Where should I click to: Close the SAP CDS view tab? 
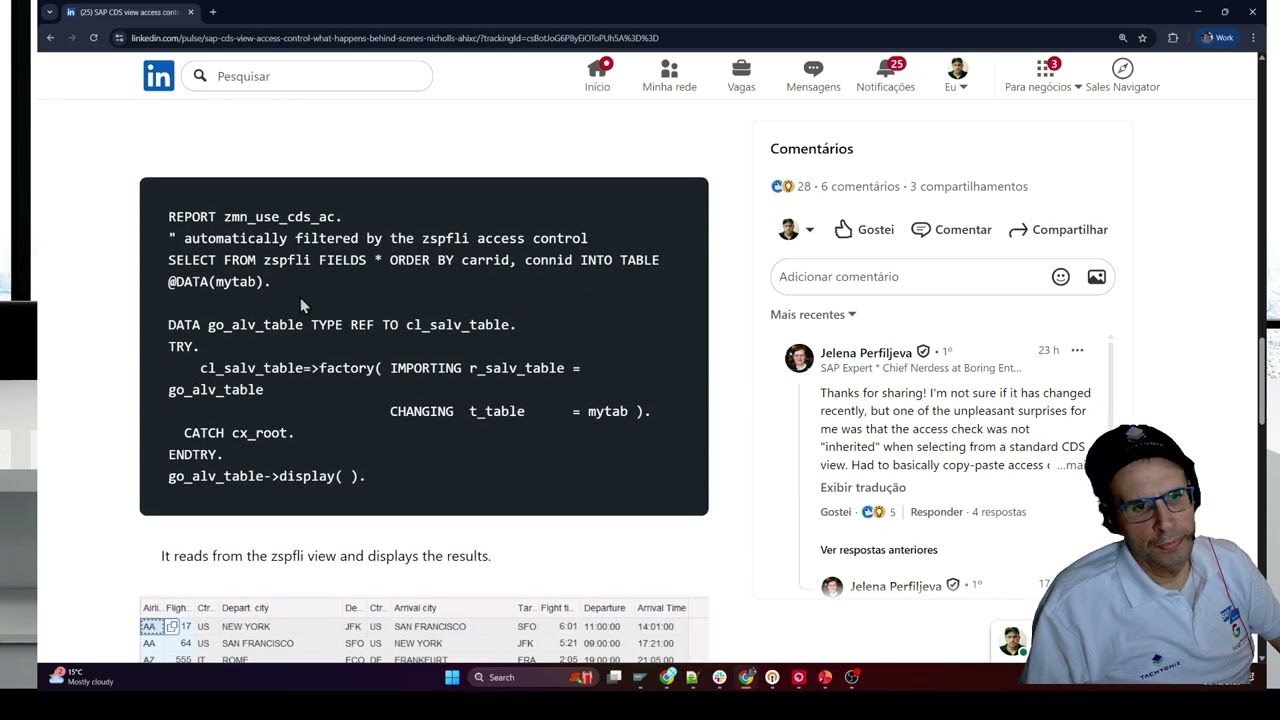tap(191, 12)
